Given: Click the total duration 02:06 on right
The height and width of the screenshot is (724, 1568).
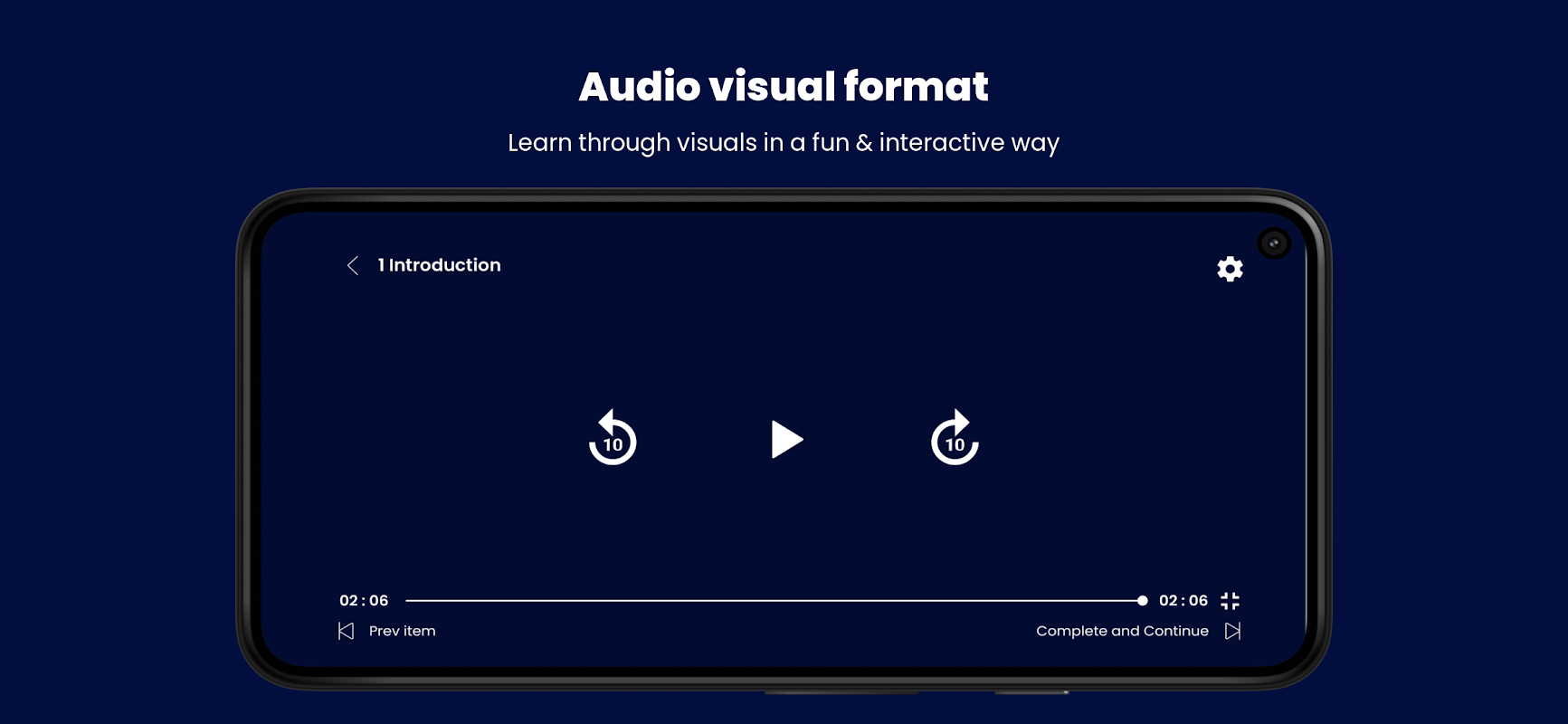Looking at the screenshot, I should coord(1183,600).
